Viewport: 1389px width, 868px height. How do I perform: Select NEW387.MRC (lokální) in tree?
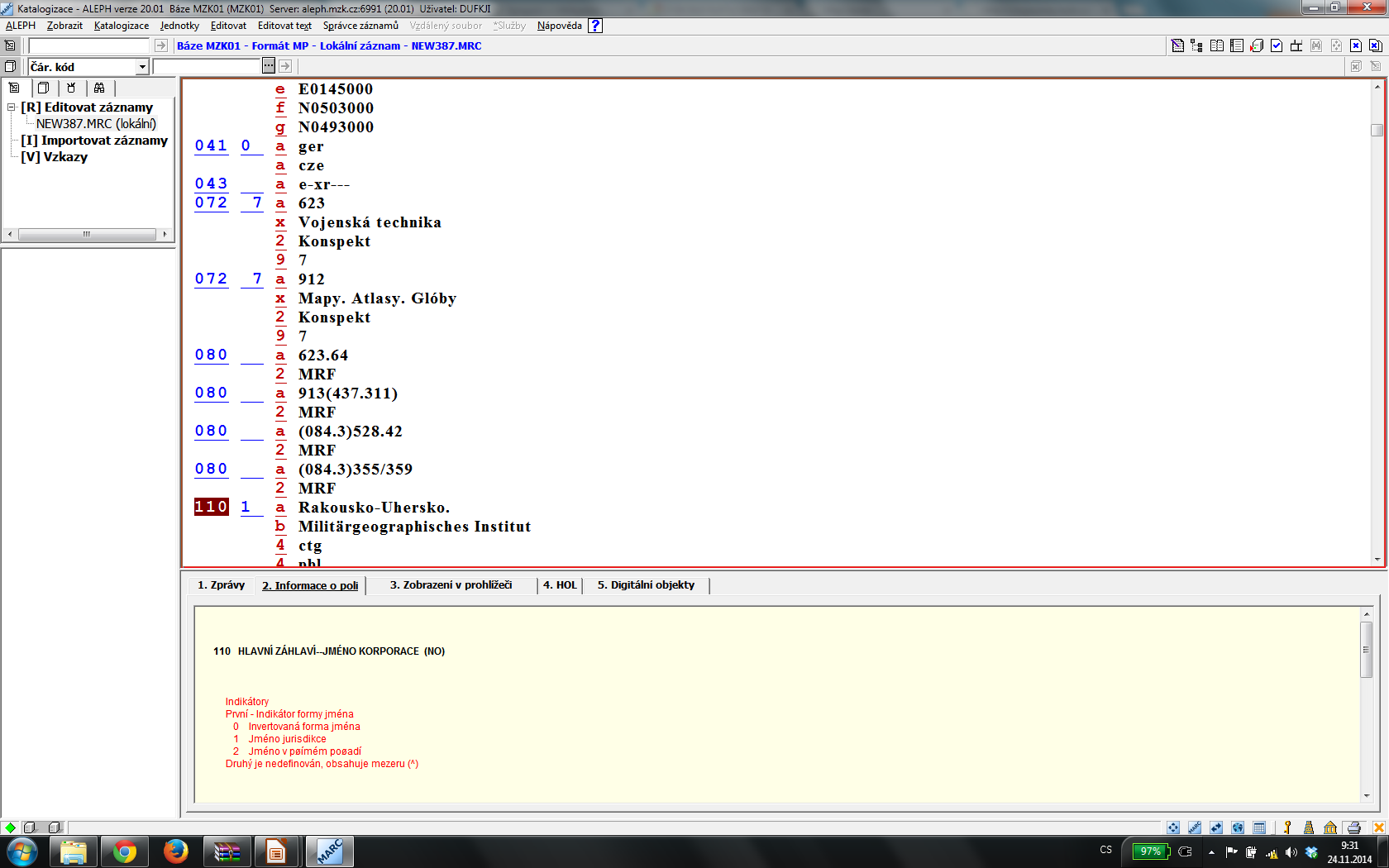96,124
